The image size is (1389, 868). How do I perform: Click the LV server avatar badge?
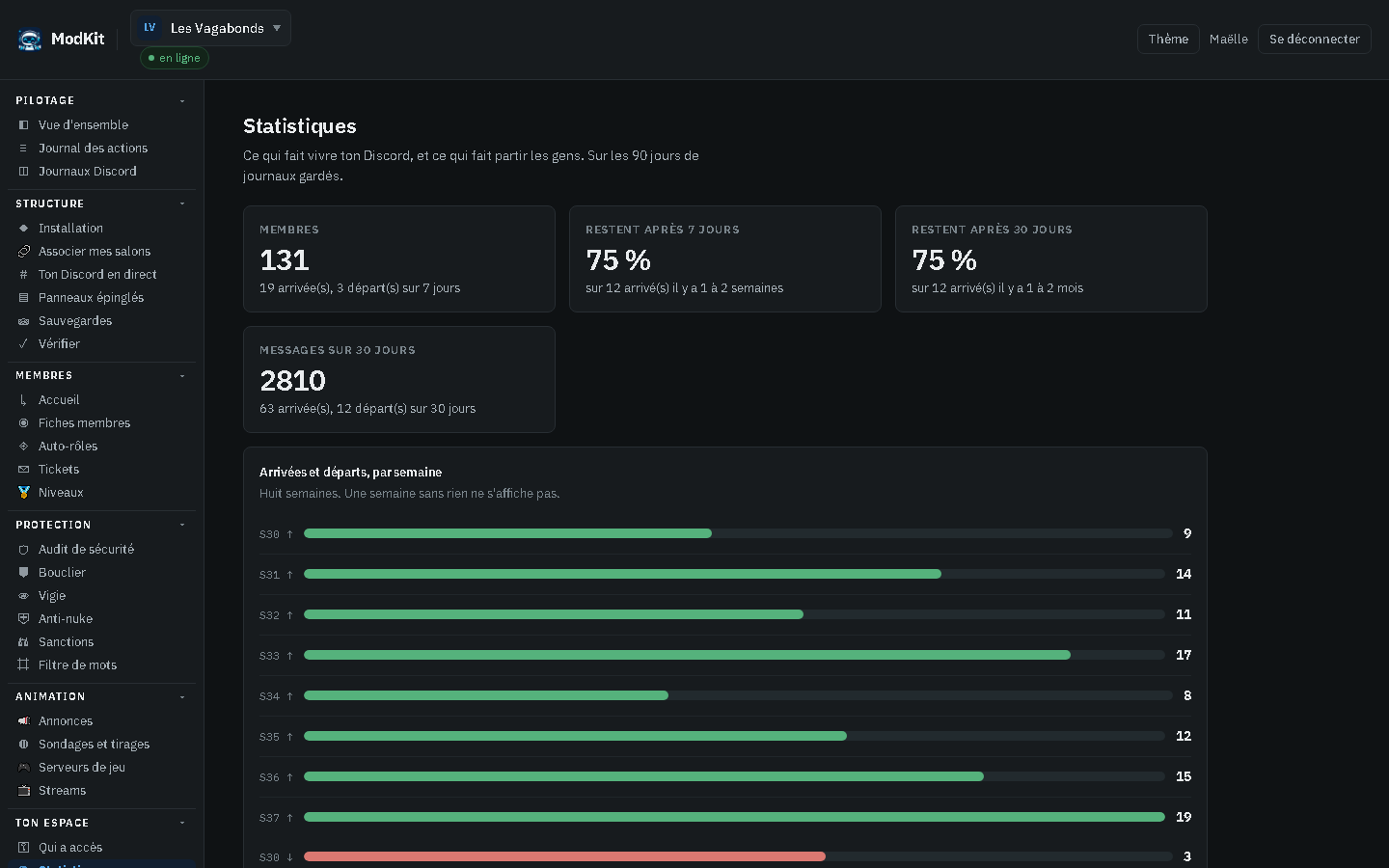pyautogui.click(x=150, y=28)
